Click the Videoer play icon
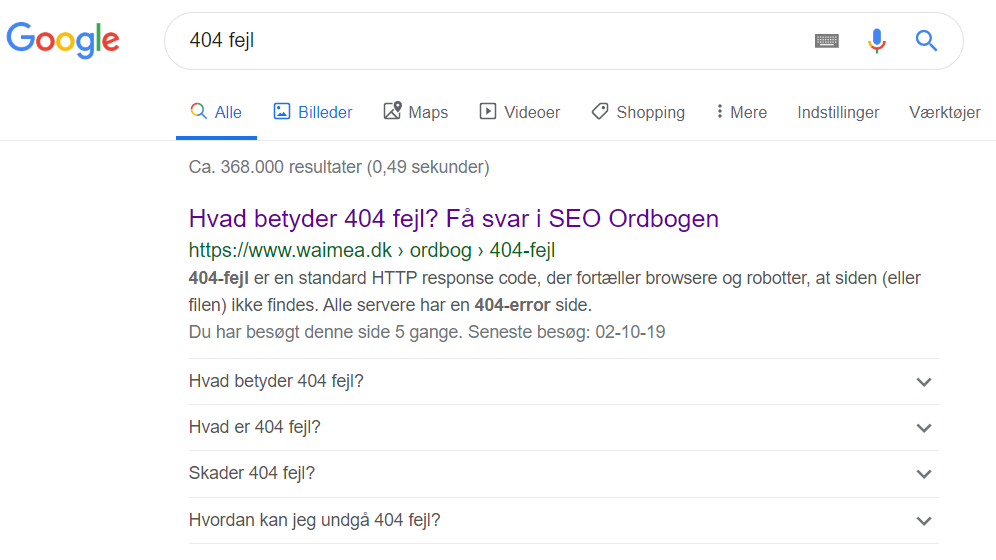 tap(488, 112)
